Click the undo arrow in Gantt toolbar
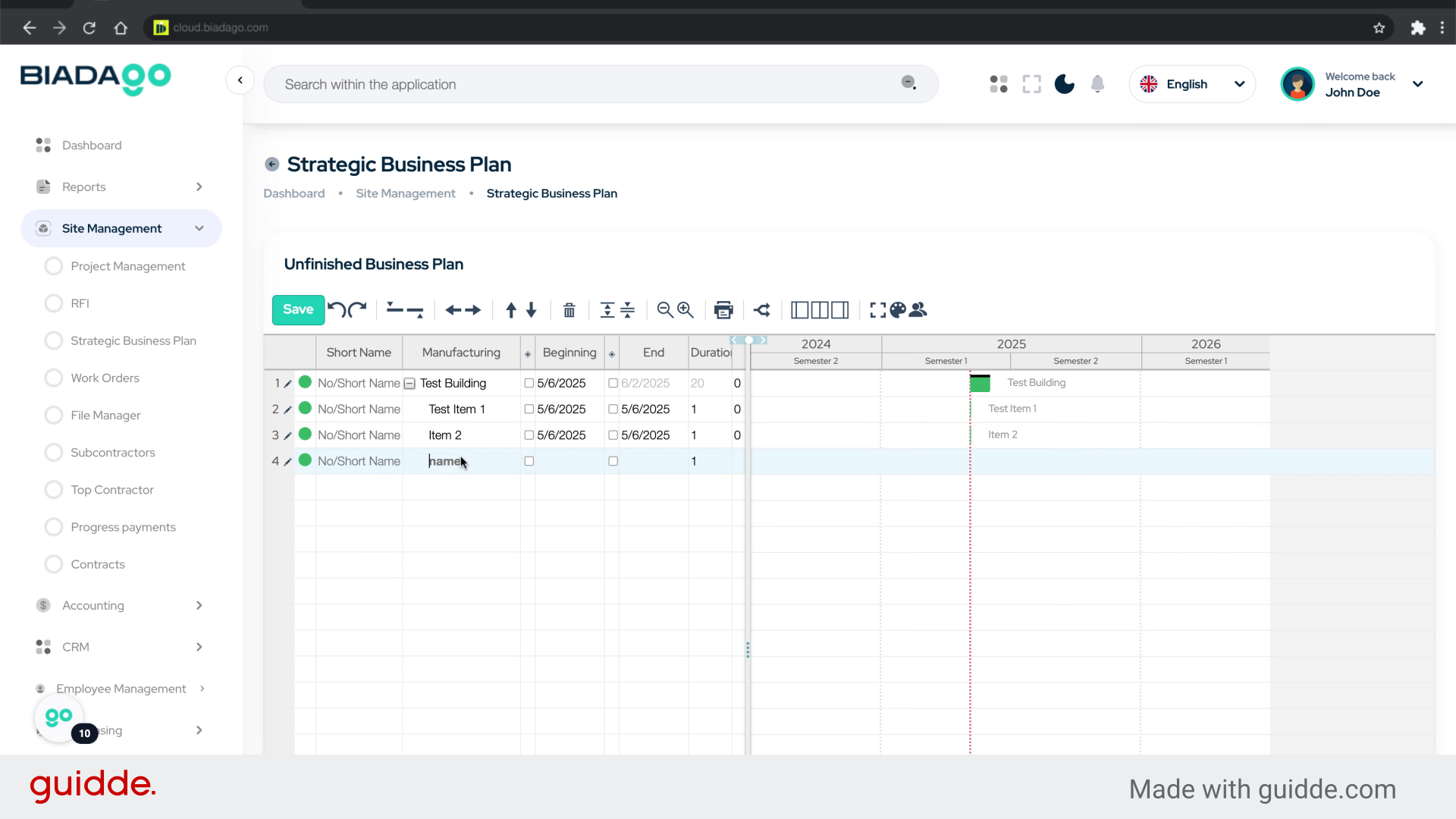This screenshot has width=1456, height=819. coord(336,309)
